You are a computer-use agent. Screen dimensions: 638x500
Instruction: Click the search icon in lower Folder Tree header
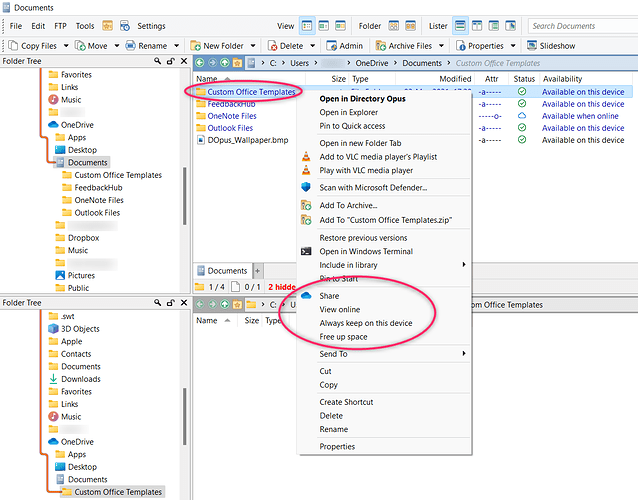coord(157,303)
